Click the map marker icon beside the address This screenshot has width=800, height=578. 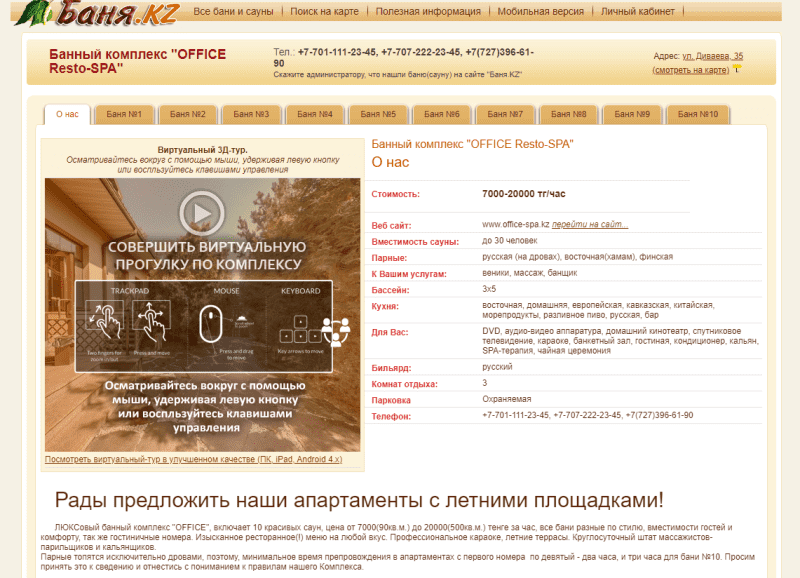(737, 67)
